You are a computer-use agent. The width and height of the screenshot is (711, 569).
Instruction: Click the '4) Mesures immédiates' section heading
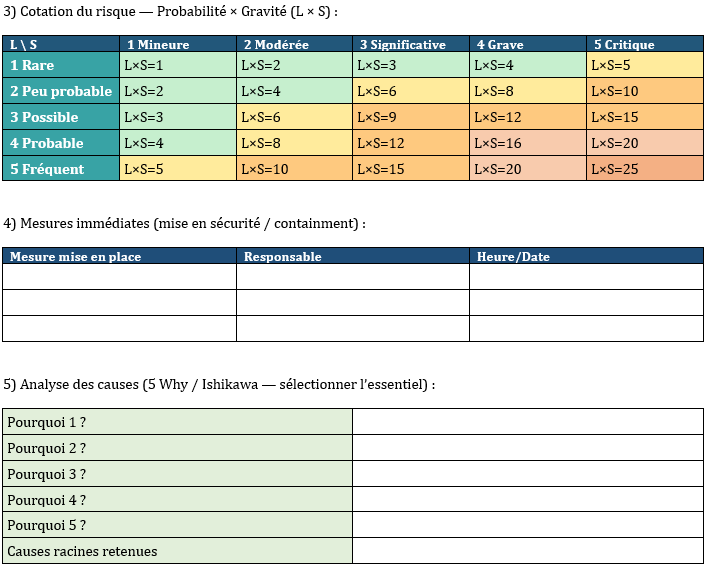click(185, 223)
